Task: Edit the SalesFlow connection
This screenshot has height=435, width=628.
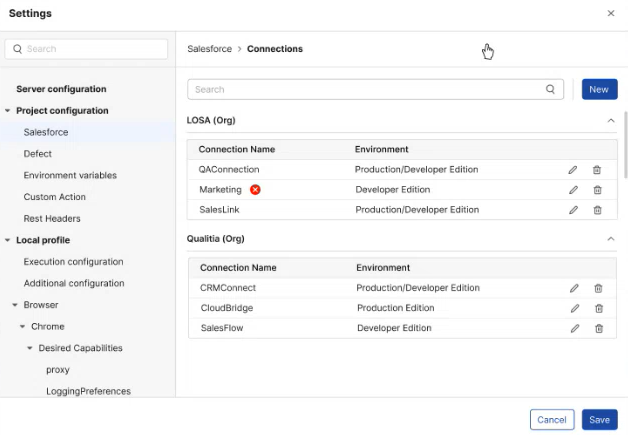Action: (x=574, y=328)
